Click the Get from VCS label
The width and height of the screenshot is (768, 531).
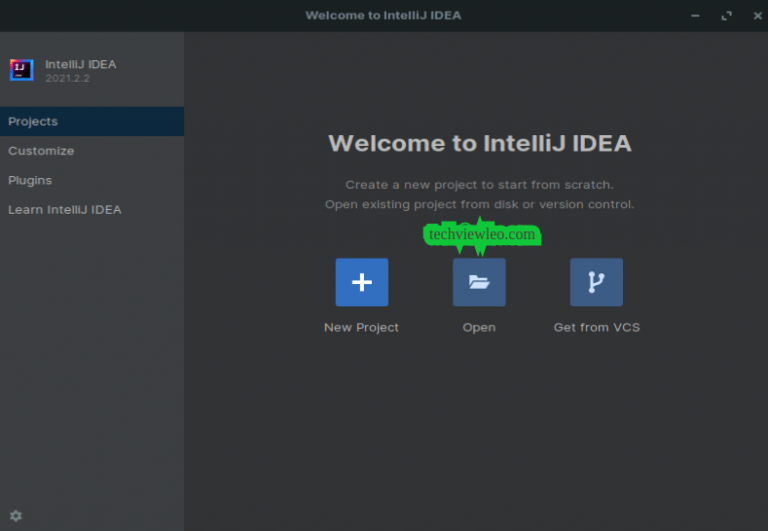point(597,327)
